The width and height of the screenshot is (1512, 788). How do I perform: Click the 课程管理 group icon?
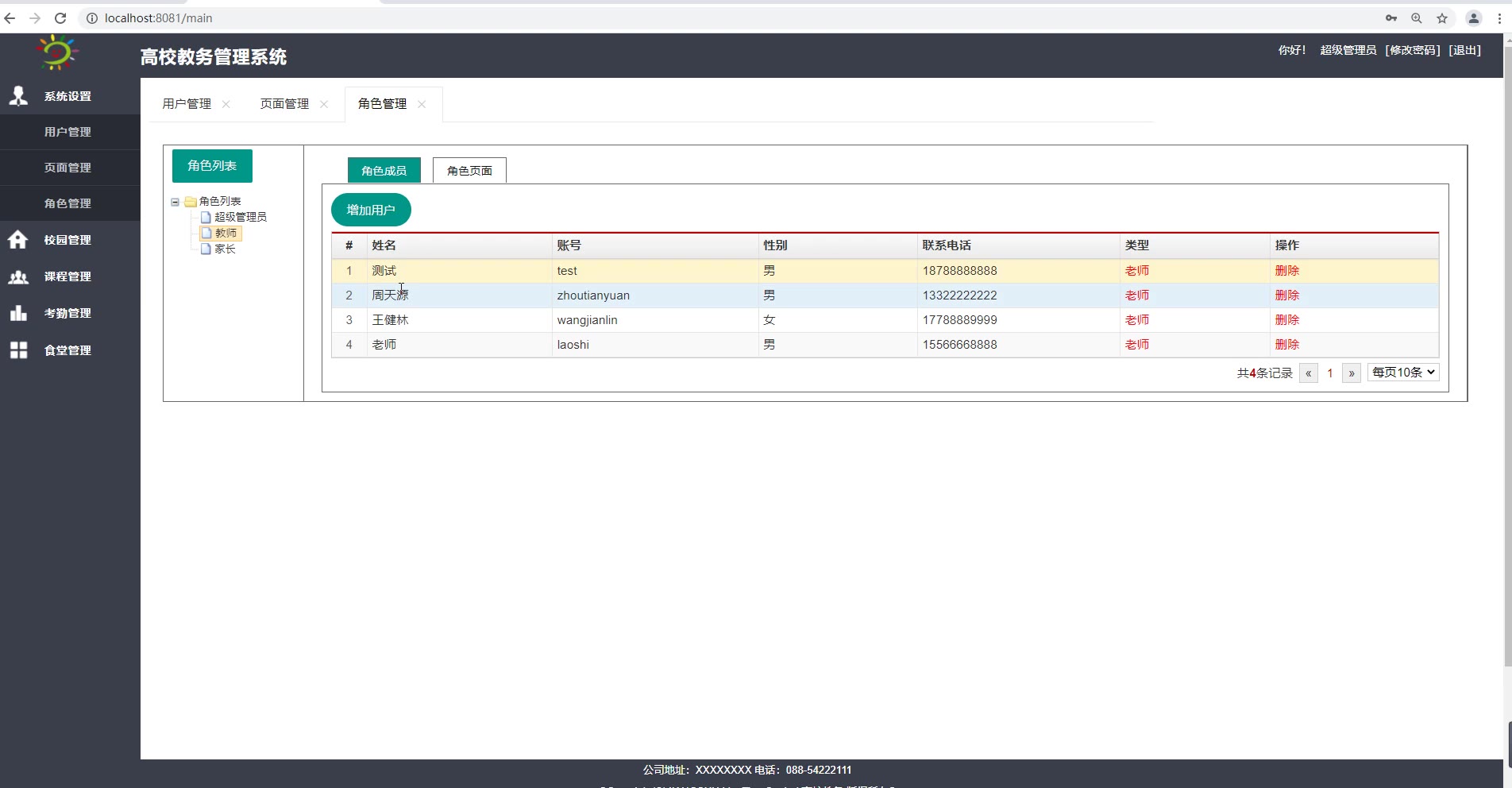18,276
